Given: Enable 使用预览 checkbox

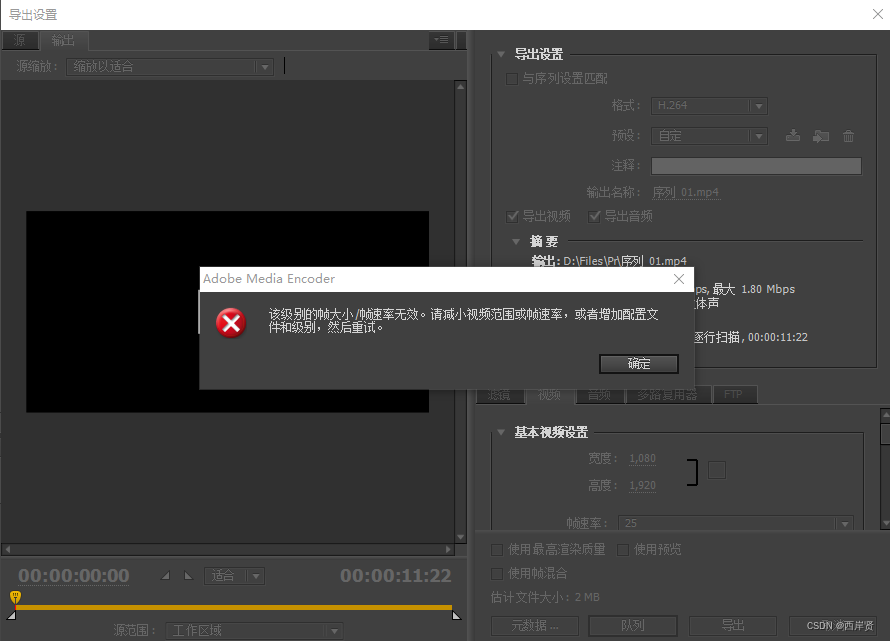Looking at the screenshot, I should point(623,550).
